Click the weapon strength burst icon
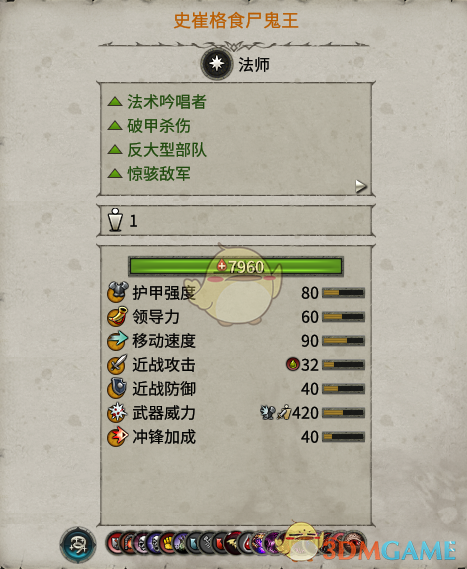This screenshot has width=467, height=569. tap(117, 413)
